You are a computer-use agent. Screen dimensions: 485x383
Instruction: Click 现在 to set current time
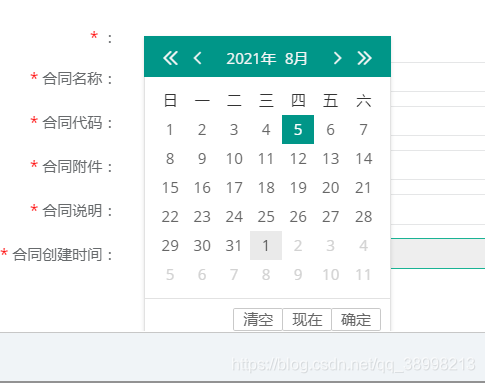307,319
